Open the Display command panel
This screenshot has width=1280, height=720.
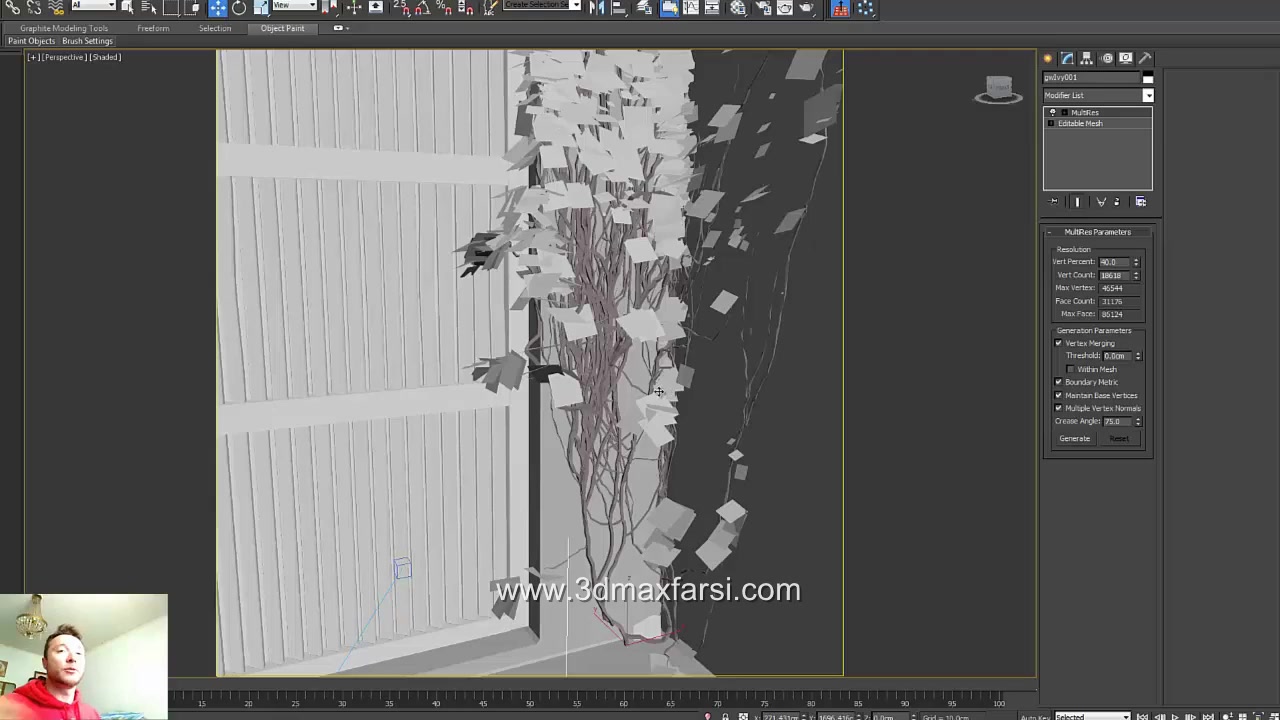click(x=1126, y=58)
